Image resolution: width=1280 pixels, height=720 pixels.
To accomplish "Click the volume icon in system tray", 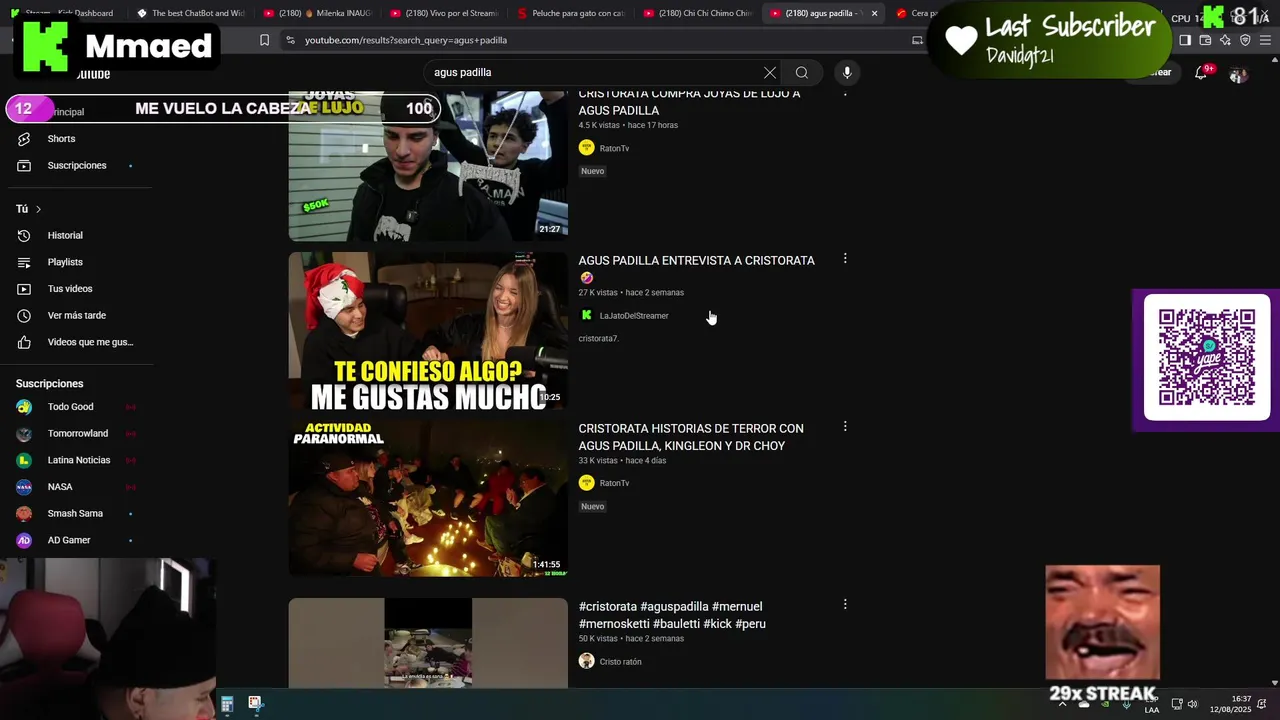I will pyautogui.click(x=1192, y=704).
